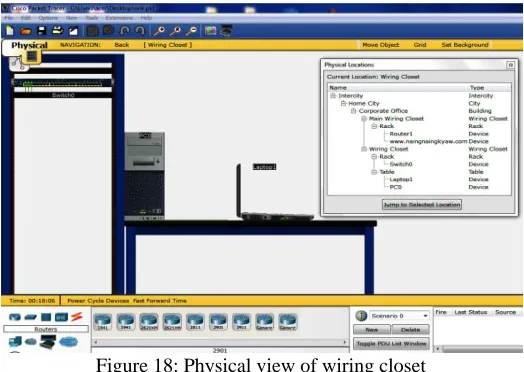
Task: Click the Undo arrow icon
Action: (x=125, y=31)
